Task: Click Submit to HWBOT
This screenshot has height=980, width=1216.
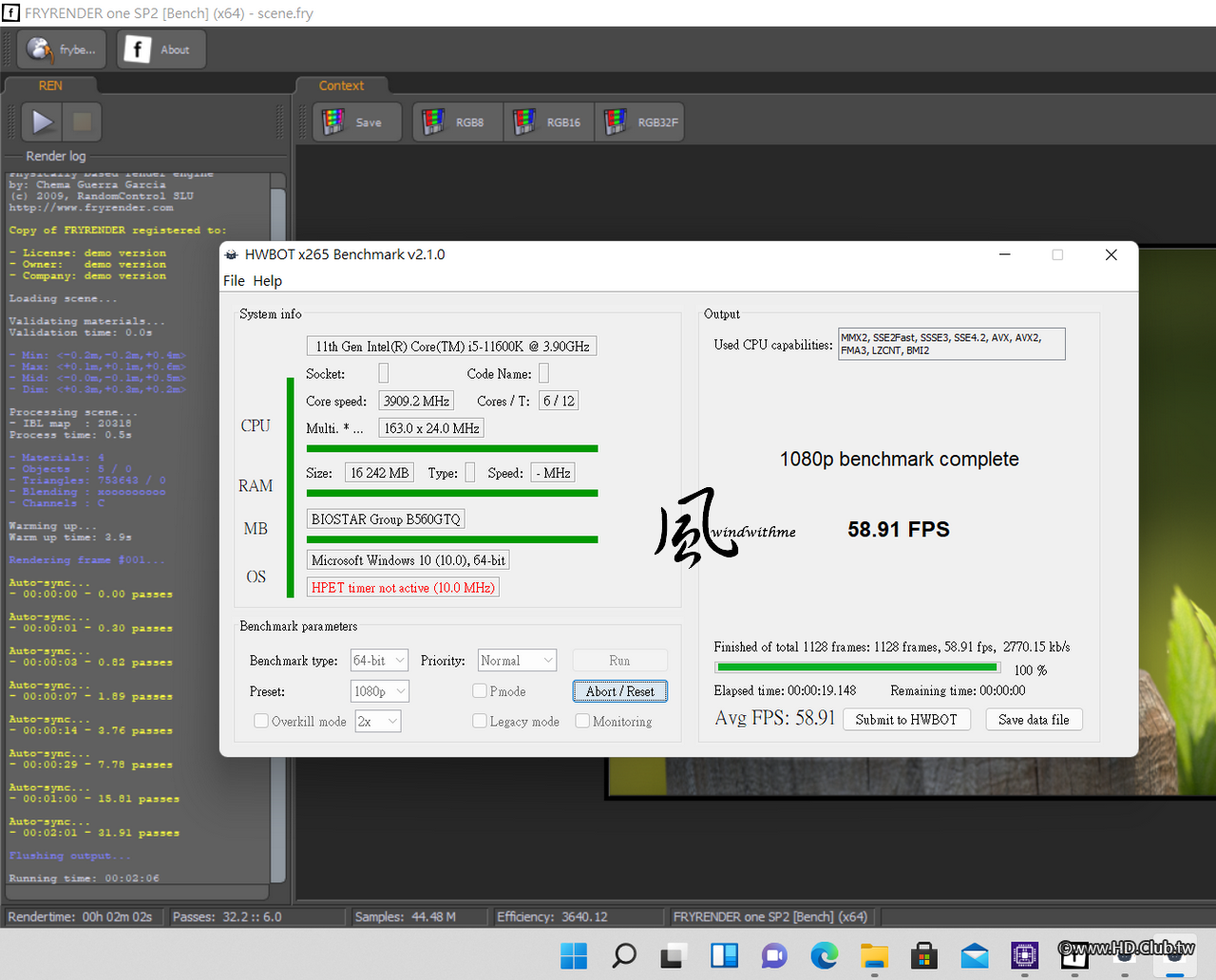Action: 906,720
